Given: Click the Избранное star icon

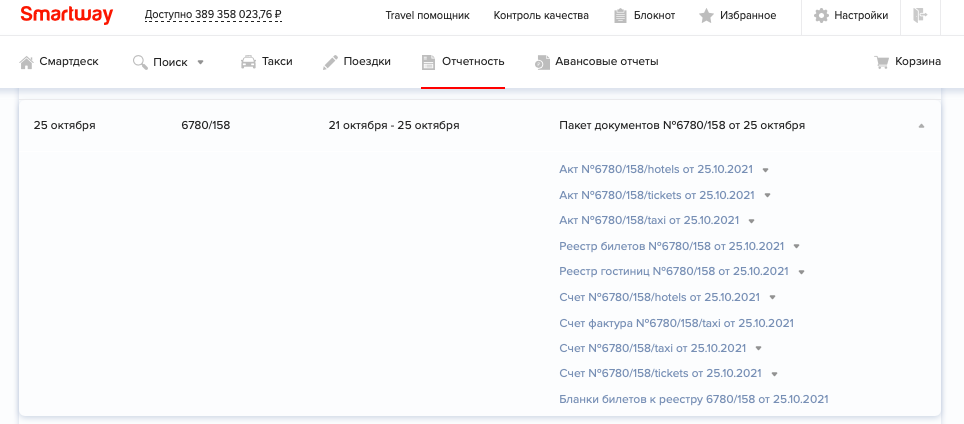Looking at the screenshot, I should point(706,16).
